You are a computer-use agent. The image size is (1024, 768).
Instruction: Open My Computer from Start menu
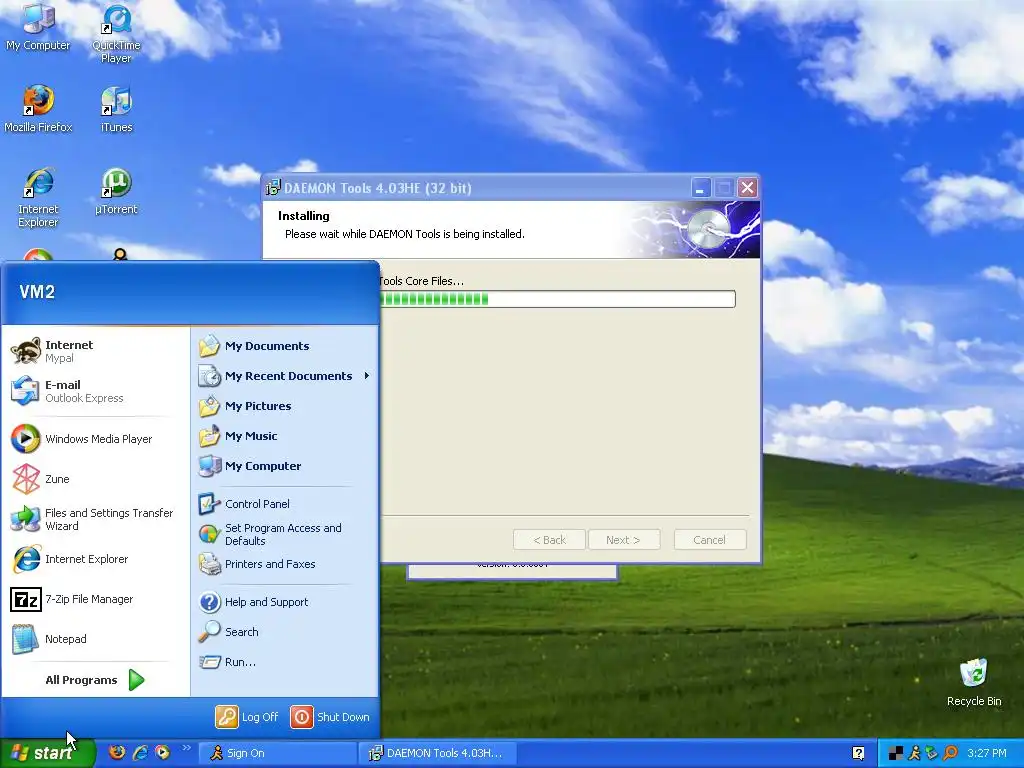tap(285, 466)
